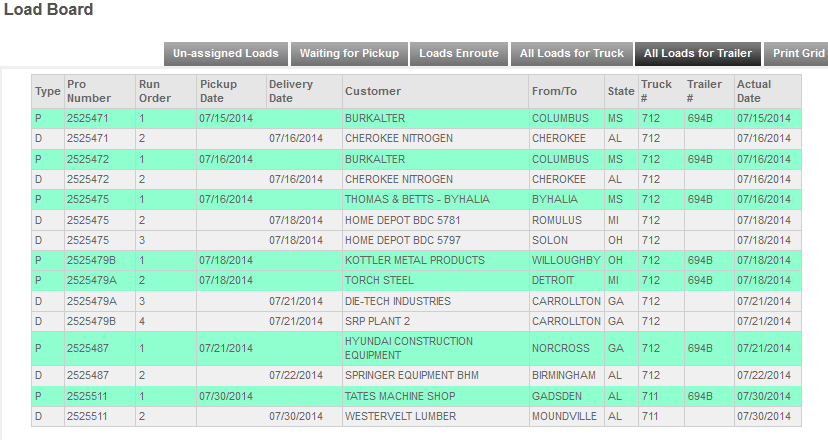This screenshot has height=440, width=828.
Task: Show the Loads Enroute tab
Action: [x=459, y=53]
